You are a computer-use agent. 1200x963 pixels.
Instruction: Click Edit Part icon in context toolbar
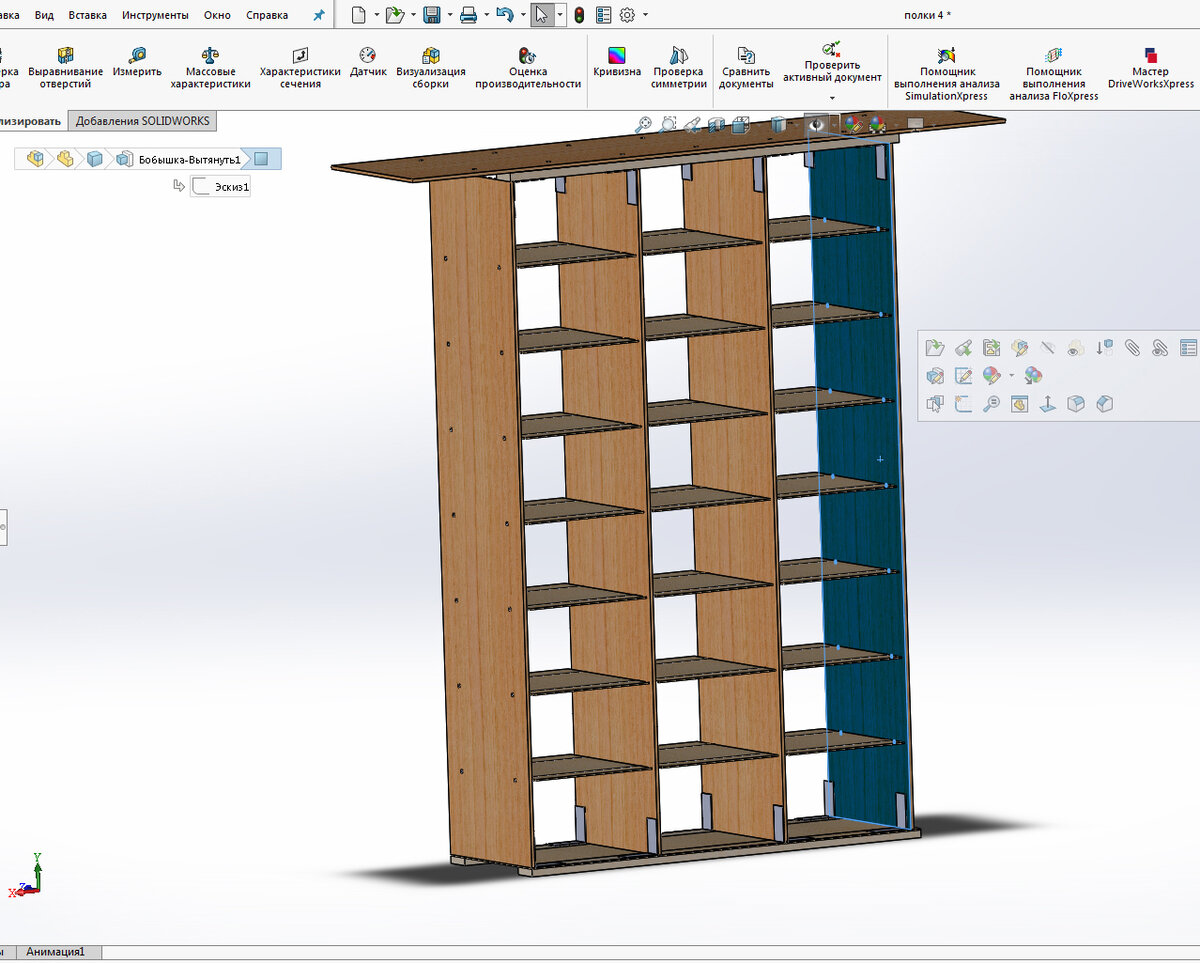1019,348
